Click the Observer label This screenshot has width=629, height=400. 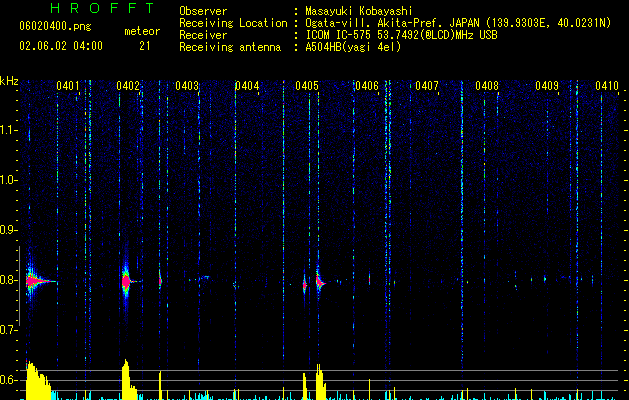click(203, 11)
